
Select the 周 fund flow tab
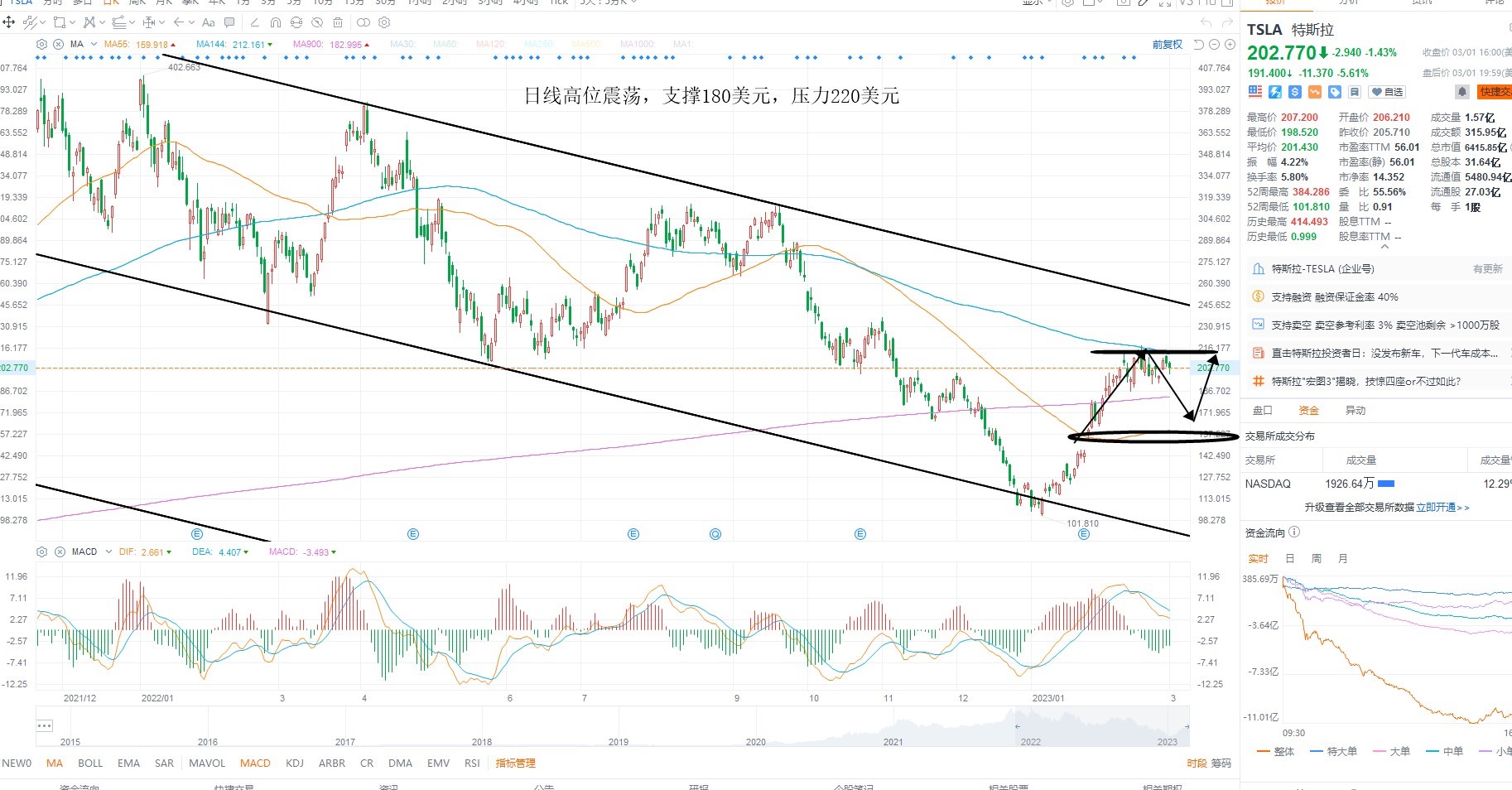click(x=1316, y=559)
